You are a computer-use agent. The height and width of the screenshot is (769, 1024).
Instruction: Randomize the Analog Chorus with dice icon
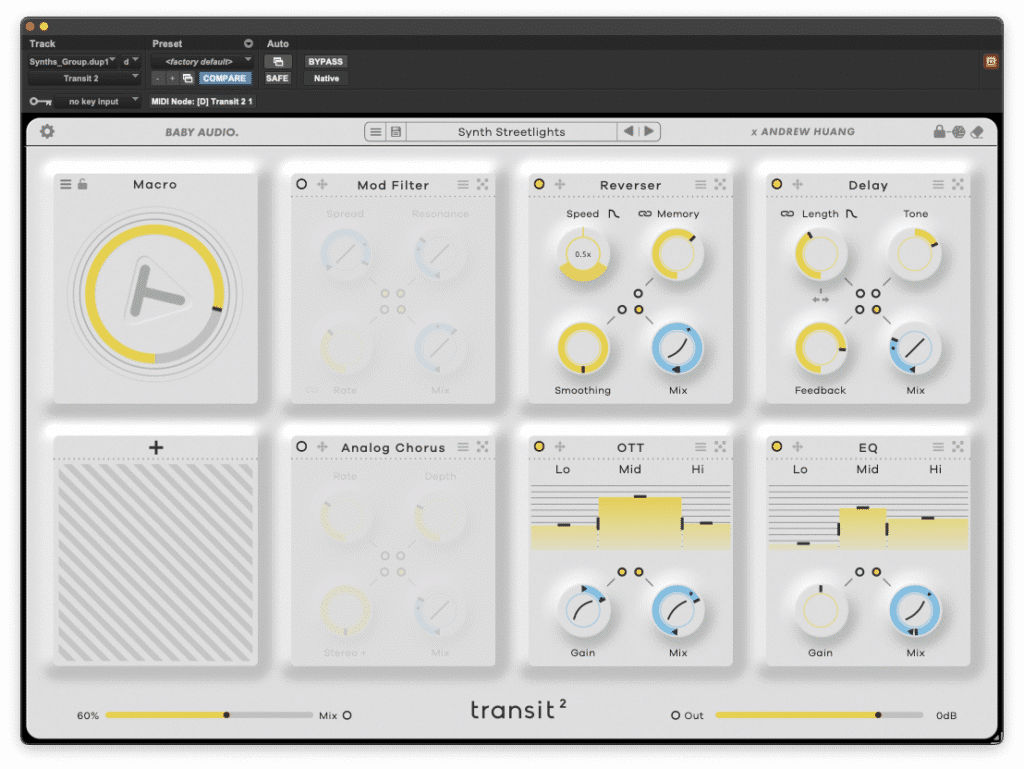point(483,447)
